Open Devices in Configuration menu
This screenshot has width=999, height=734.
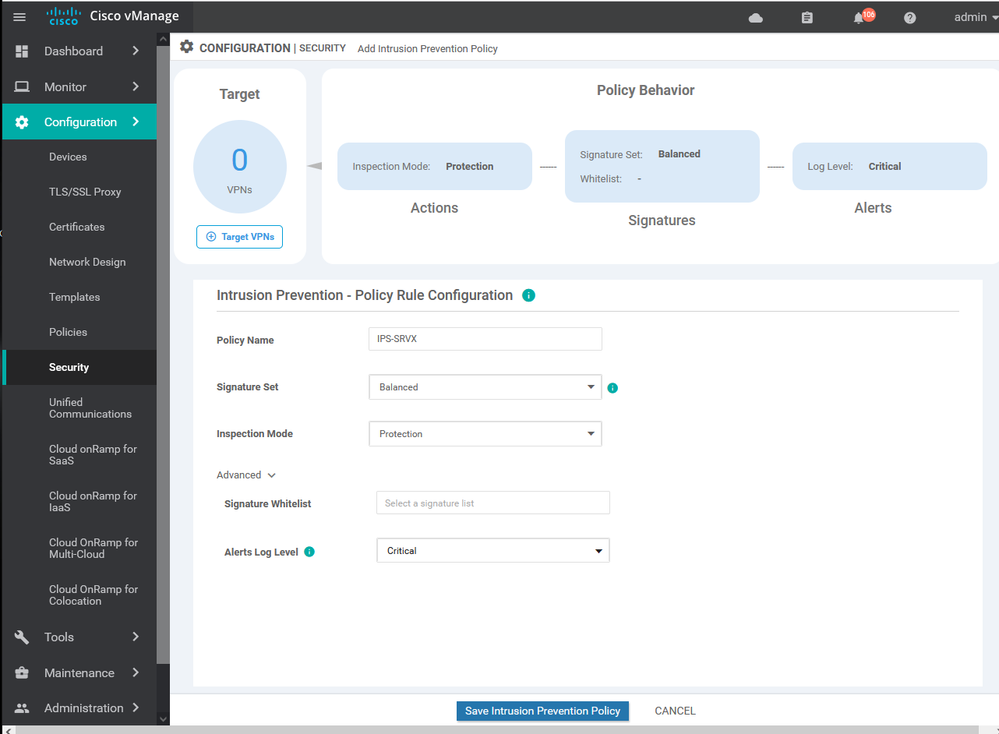coord(68,157)
